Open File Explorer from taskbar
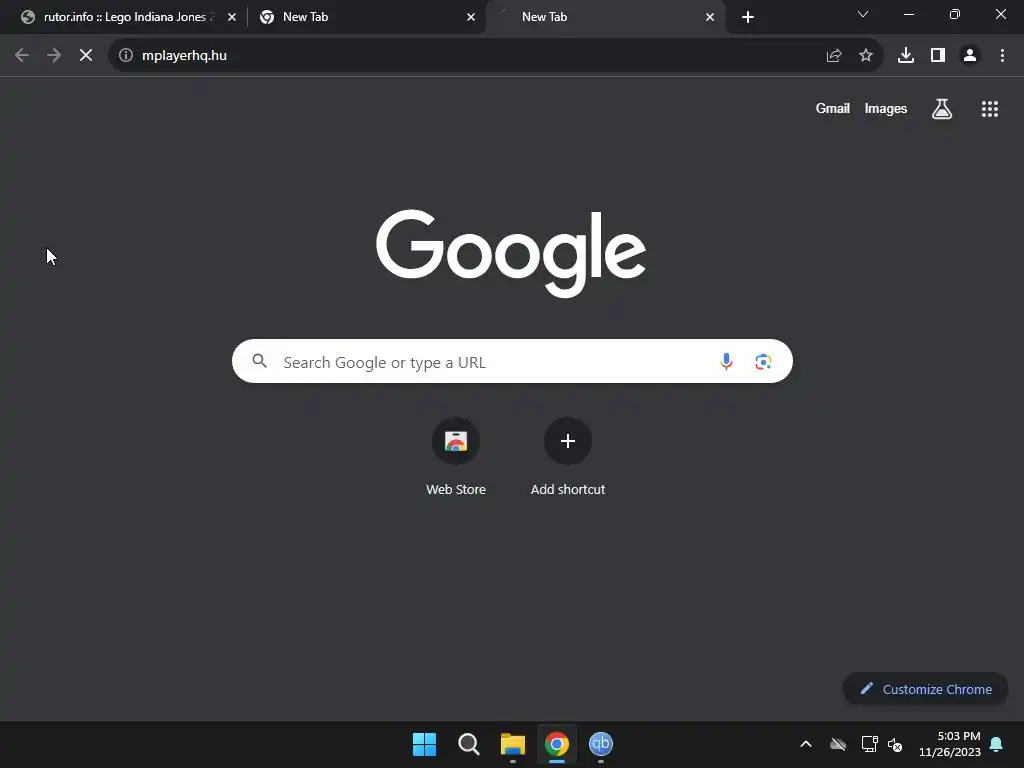1024x768 pixels. tap(513, 744)
